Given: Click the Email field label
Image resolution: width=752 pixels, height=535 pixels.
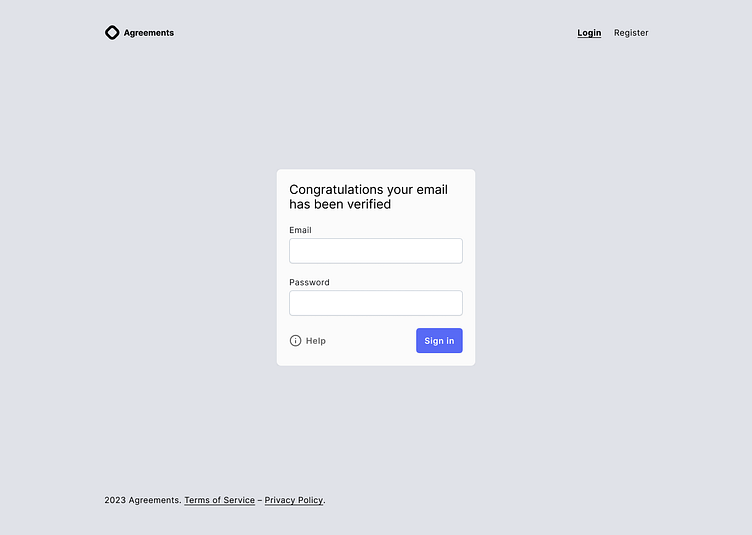Looking at the screenshot, I should click(300, 230).
